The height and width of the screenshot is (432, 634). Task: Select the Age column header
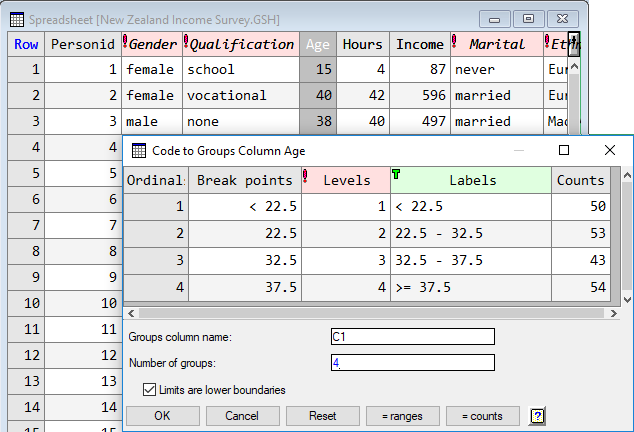point(317,44)
